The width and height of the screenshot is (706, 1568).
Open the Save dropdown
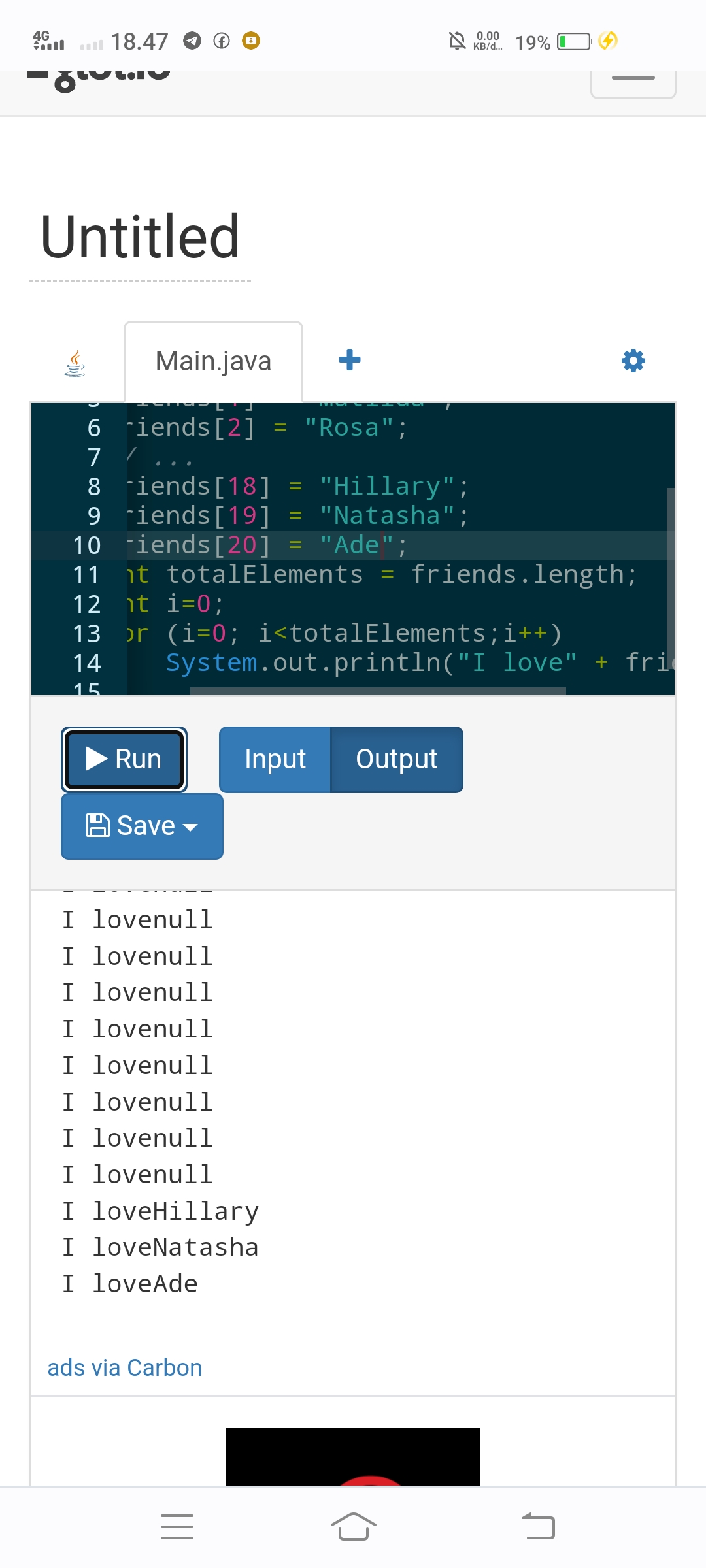(x=142, y=826)
